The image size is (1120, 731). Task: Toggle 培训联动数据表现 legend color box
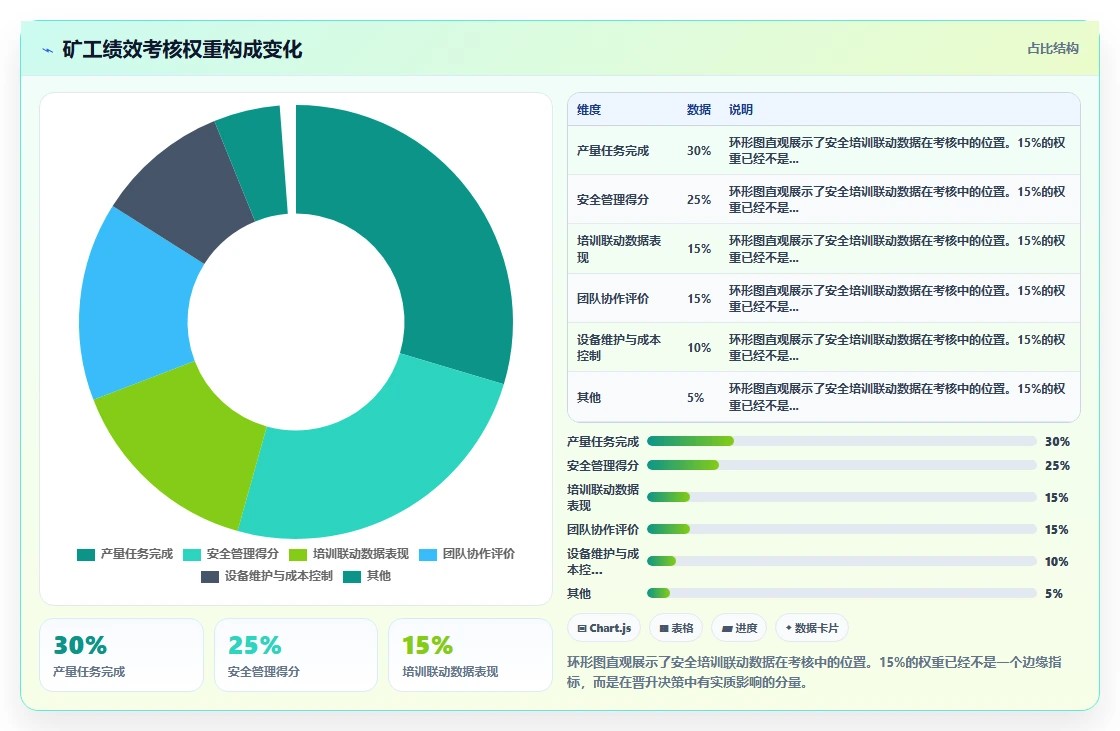[x=298, y=555]
